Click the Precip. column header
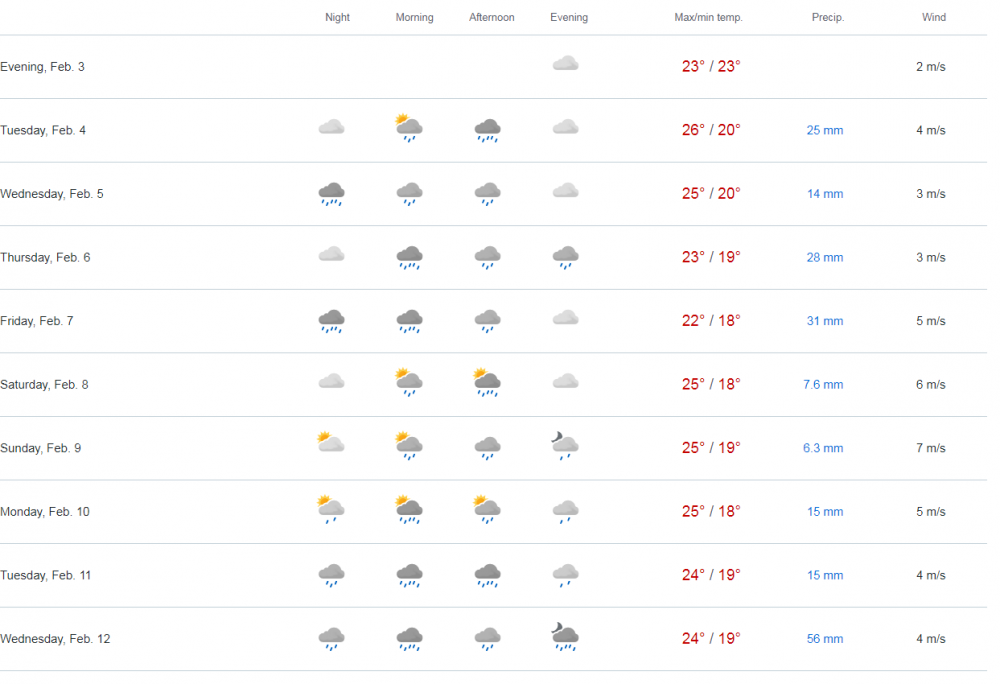This screenshot has width=1000, height=684. [x=828, y=17]
